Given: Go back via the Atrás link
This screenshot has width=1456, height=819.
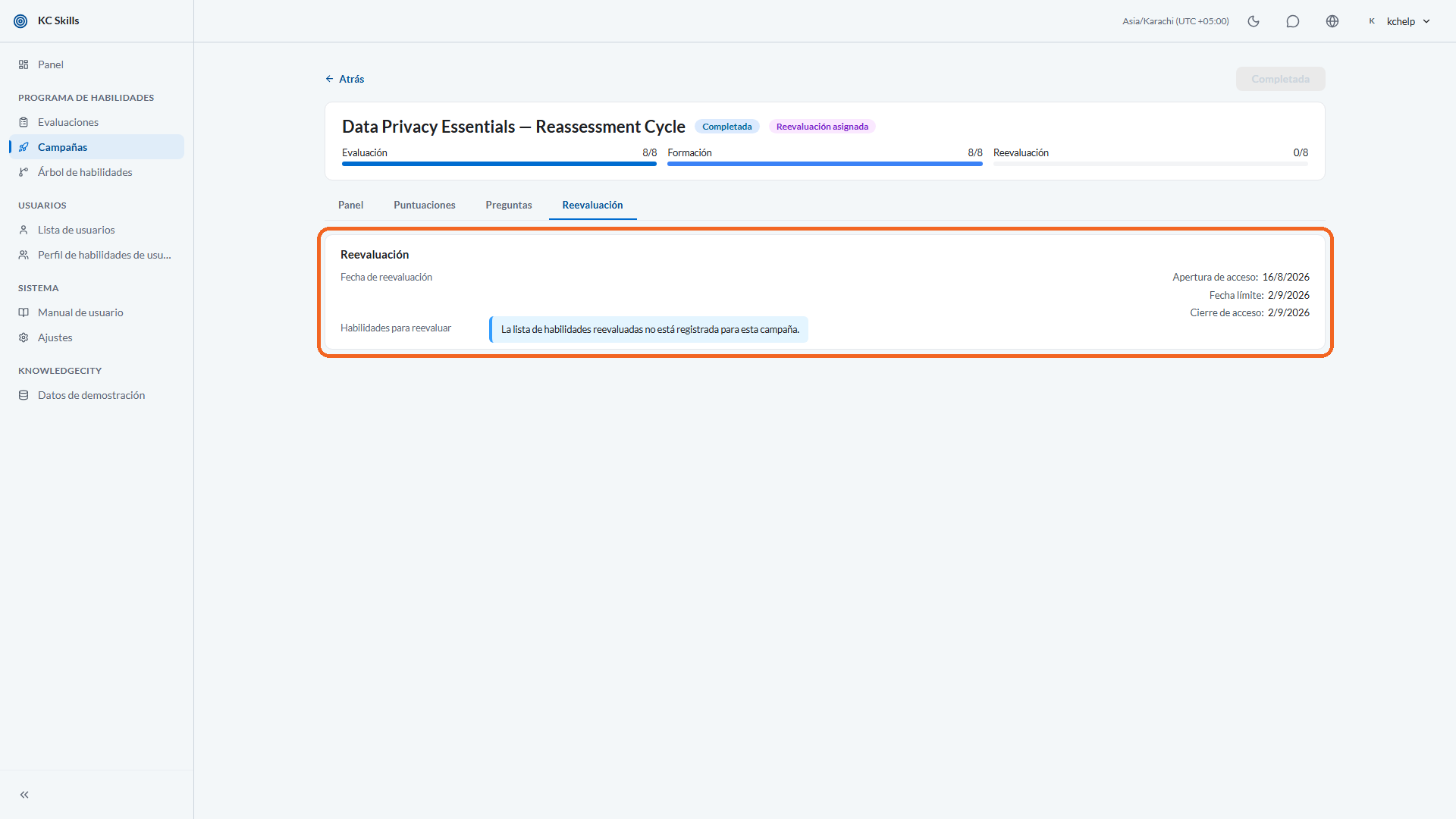Looking at the screenshot, I should (x=345, y=79).
